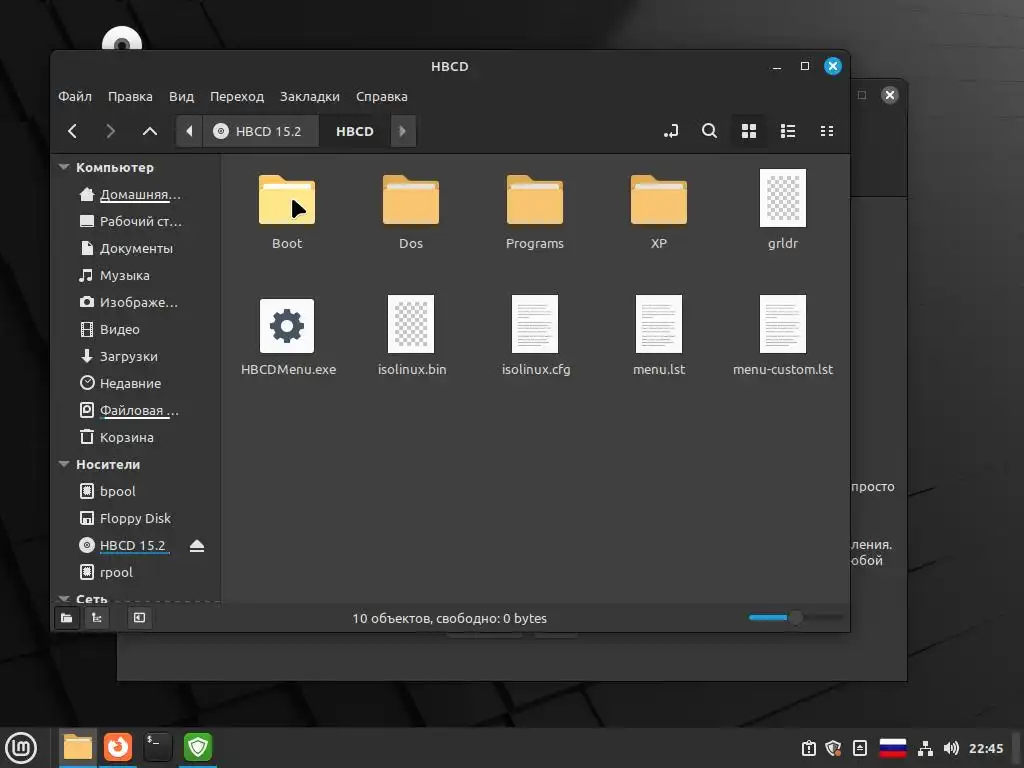Open the Boot folder
Viewport: 1024px width, 768px height.
tap(287, 200)
